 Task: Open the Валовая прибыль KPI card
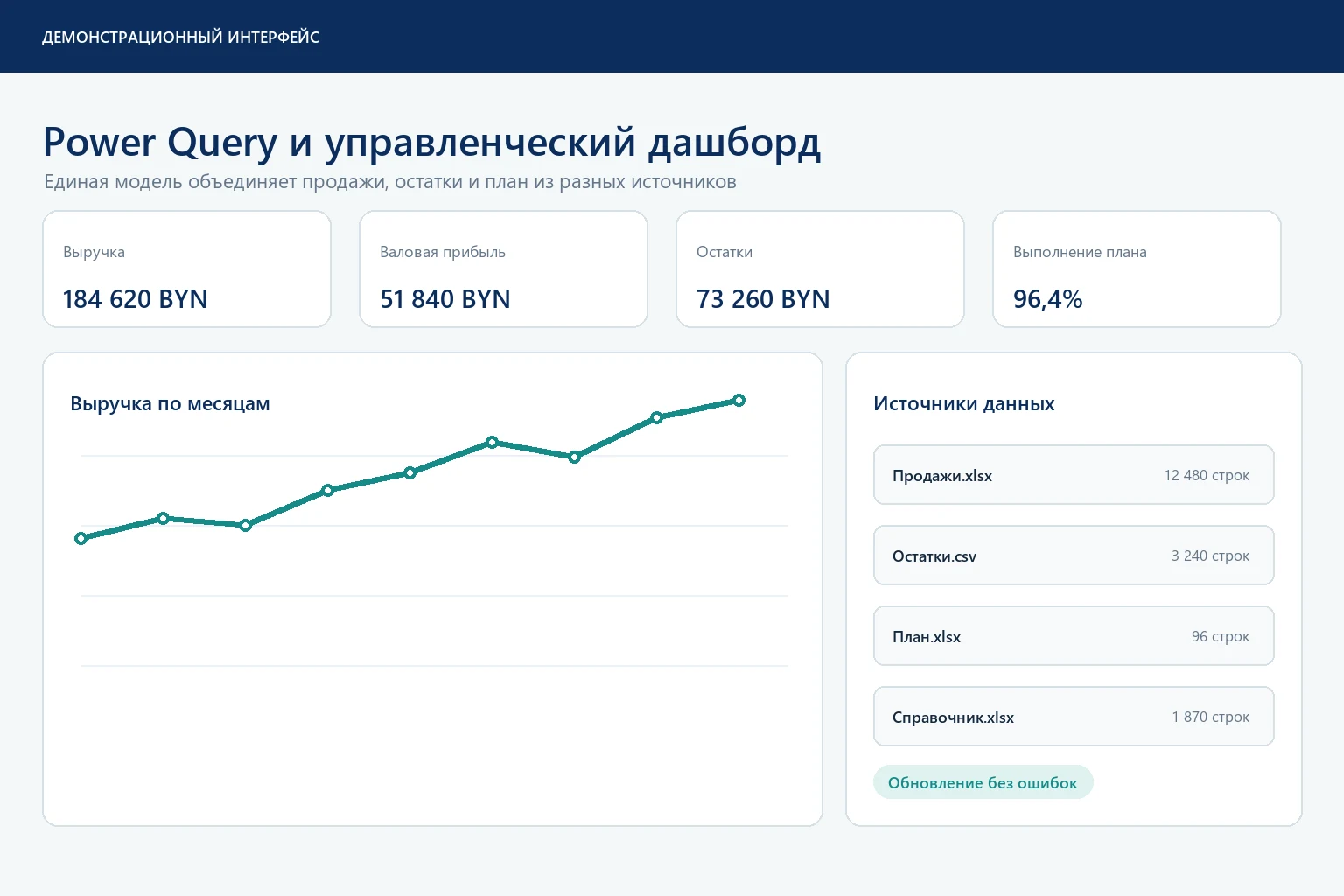[x=504, y=269]
